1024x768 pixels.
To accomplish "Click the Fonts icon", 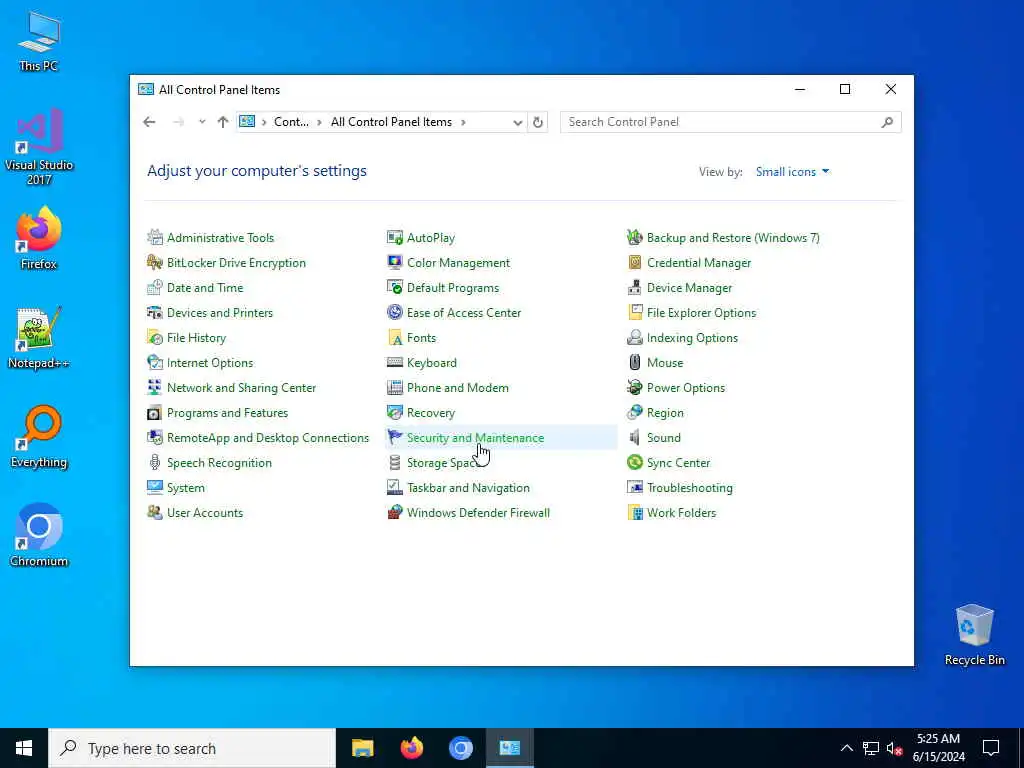I will (x=394, y=338).
